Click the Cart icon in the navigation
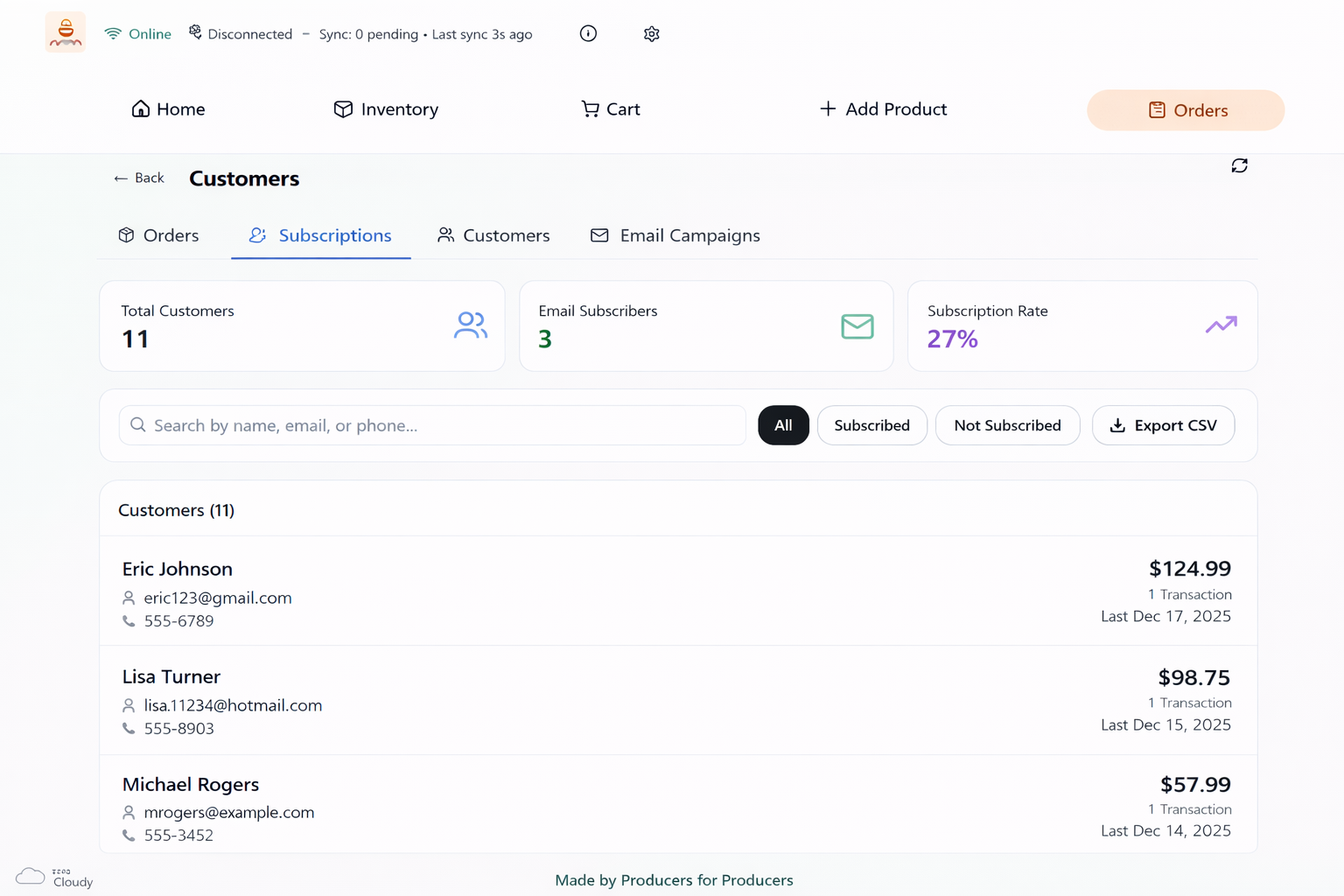Screen dimensions: 1344x896 point(590,108)
